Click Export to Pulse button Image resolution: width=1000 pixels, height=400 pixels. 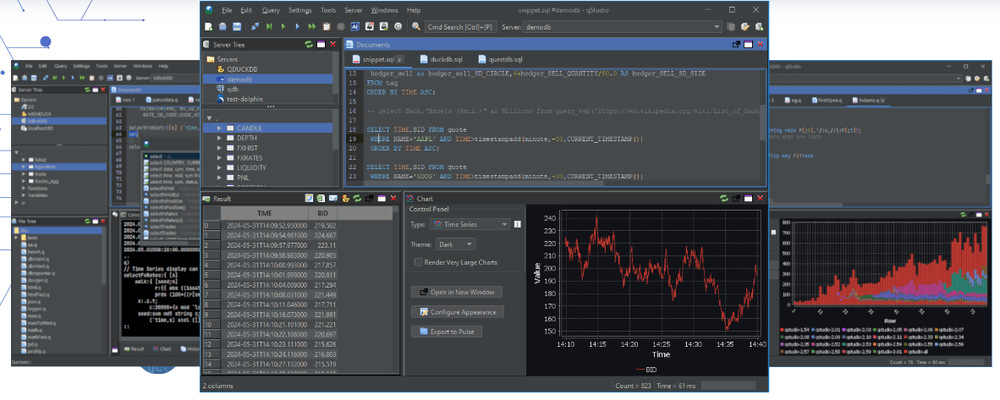coord(446,332)
